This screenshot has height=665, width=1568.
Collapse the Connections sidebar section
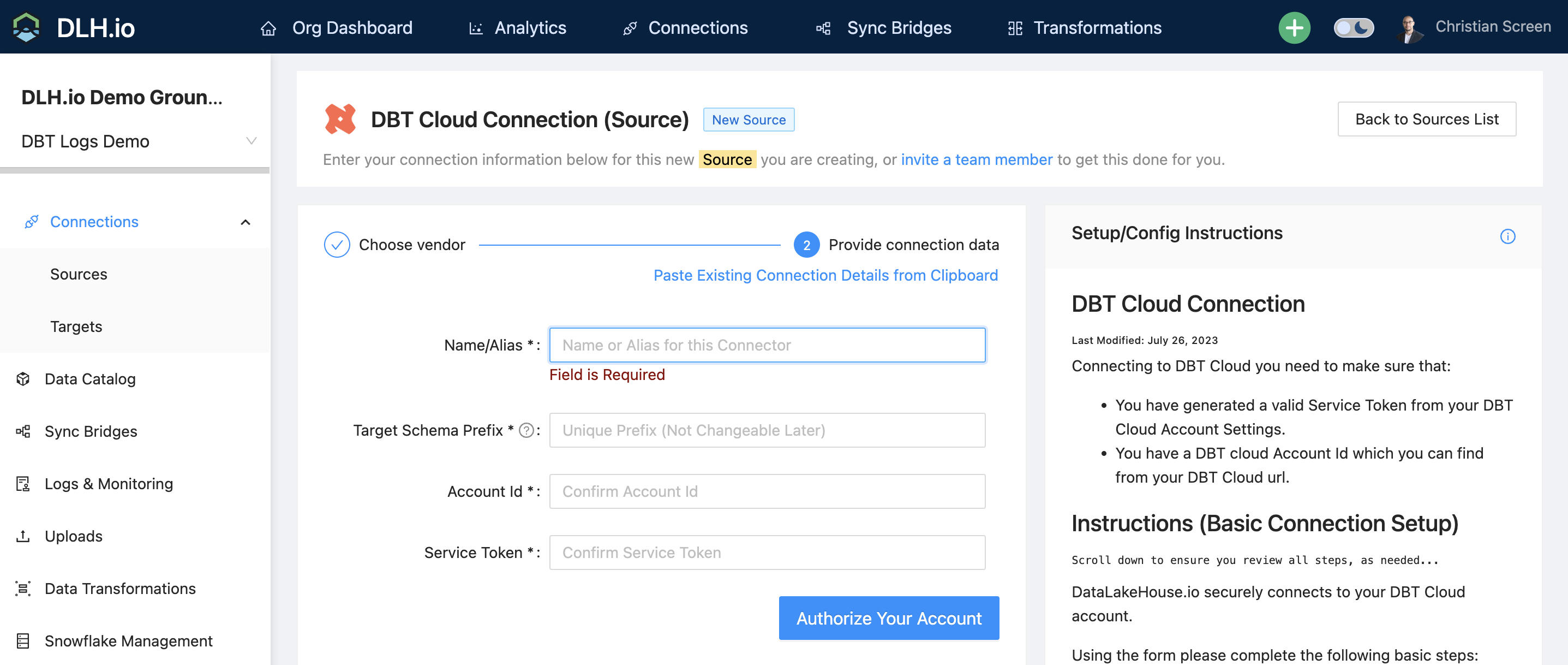pyautogui.click(x=246, y=222)
